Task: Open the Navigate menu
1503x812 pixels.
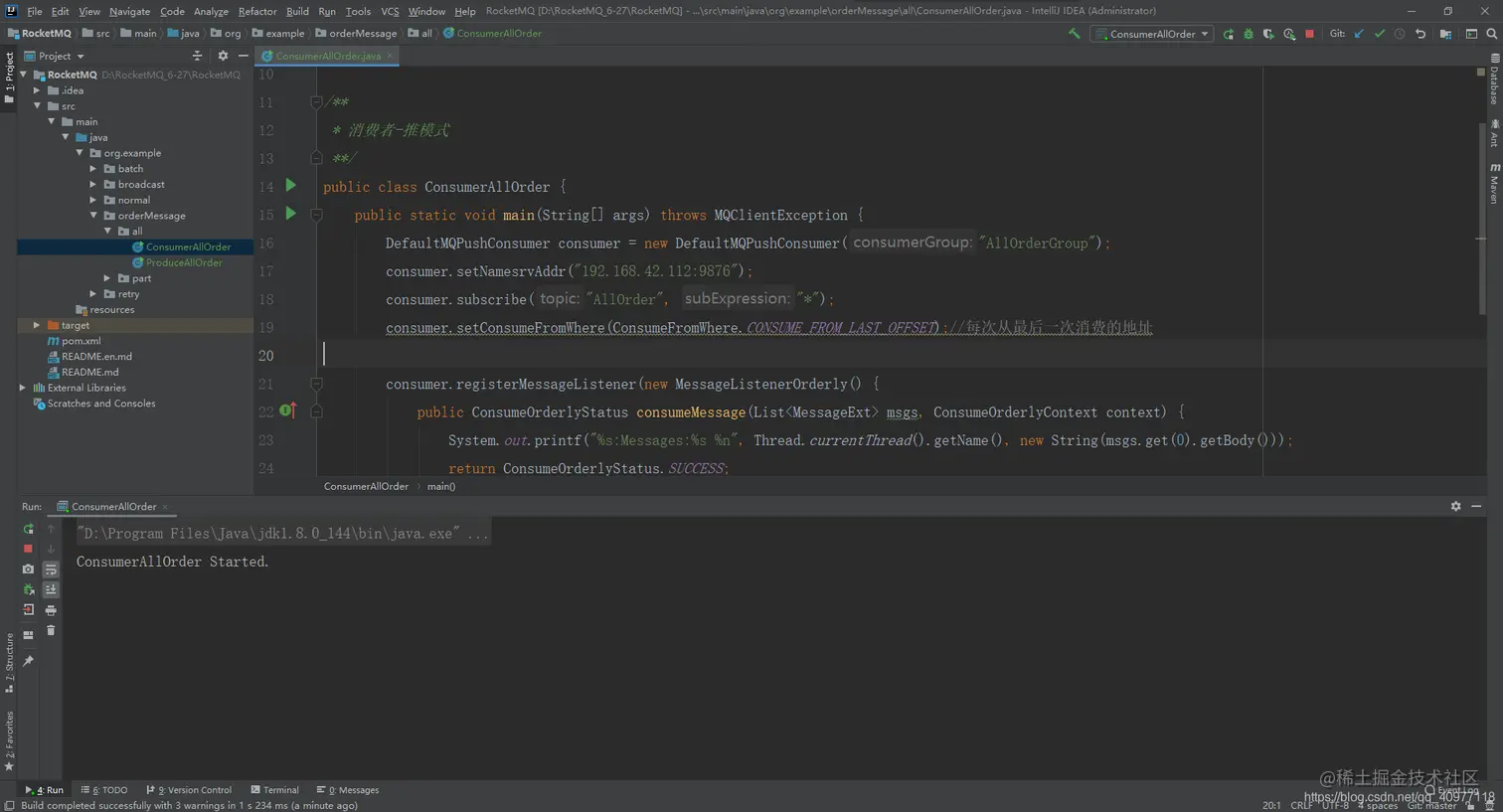Action: pyautogui.click(x=129, y=11)
